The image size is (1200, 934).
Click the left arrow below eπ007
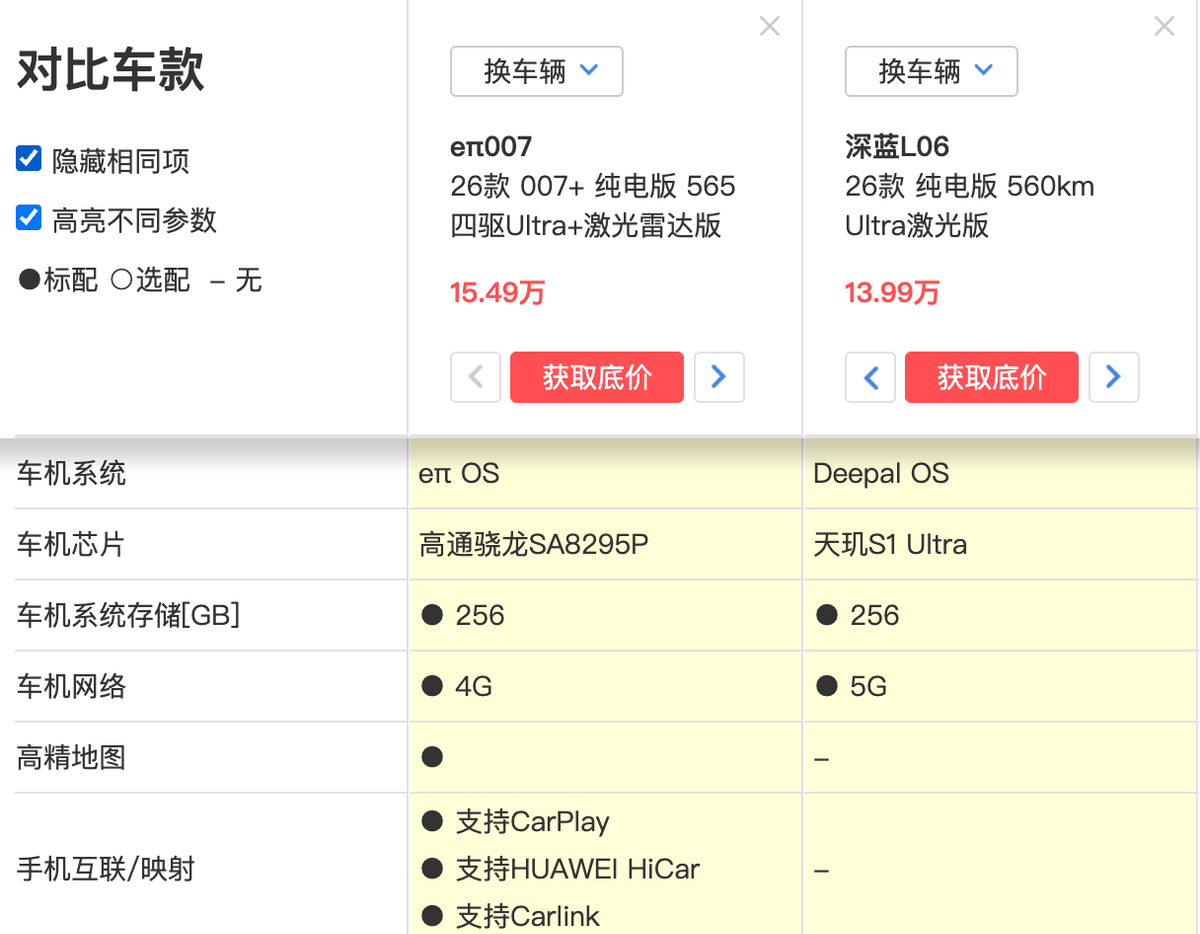pos(475,377)
